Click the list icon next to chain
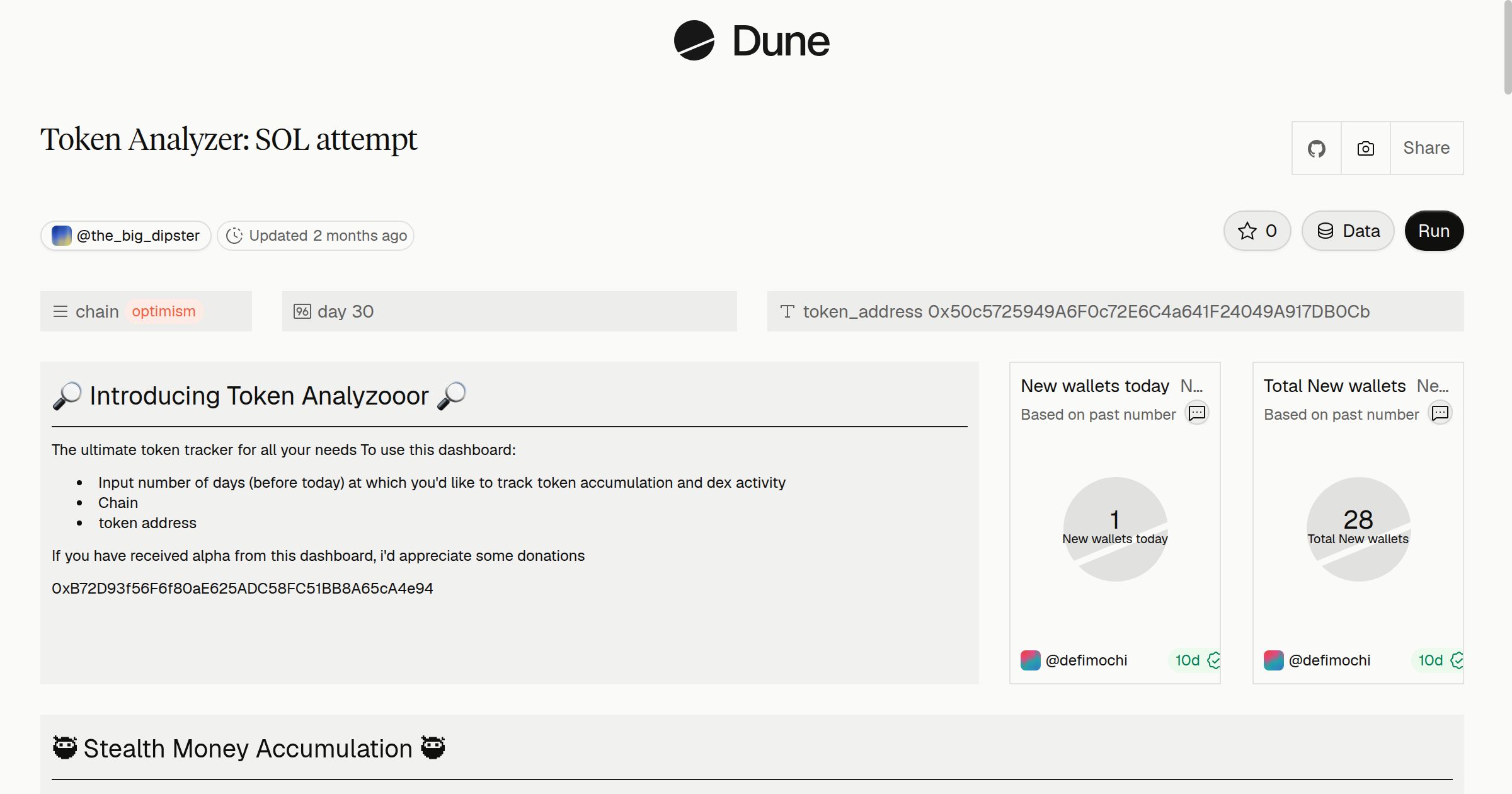The height and width of the screenshot is (794, 1512). (x=60, y=311)
